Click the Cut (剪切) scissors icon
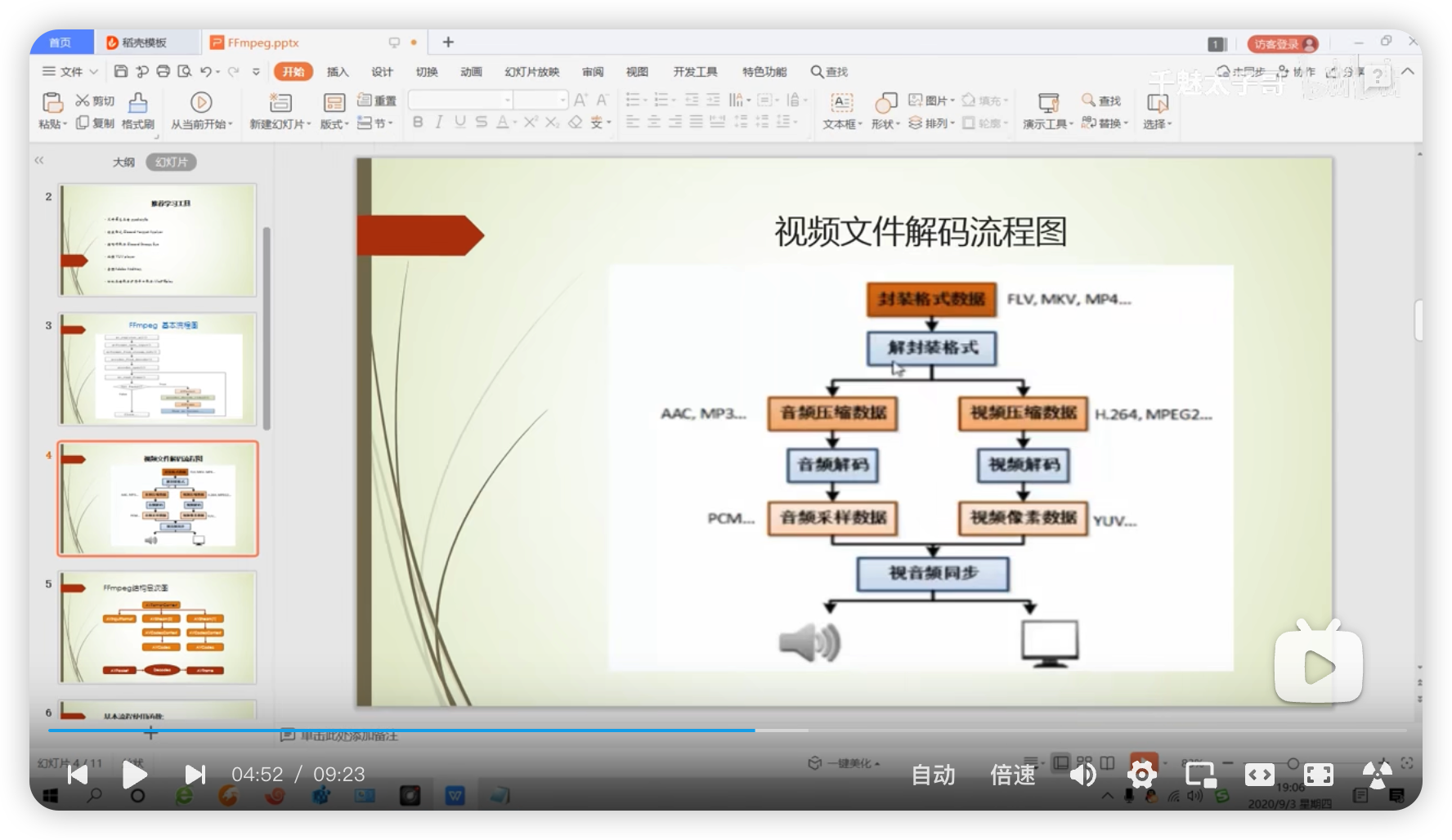Viewport: 1452px width, 840px height. [82, 101]
